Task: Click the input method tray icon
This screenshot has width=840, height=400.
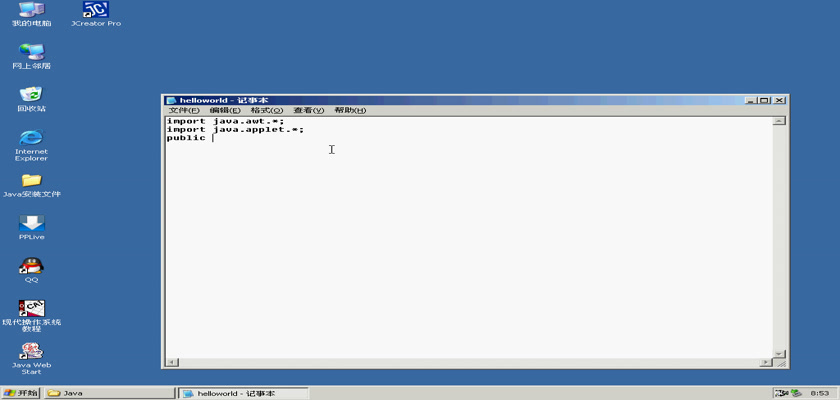Action: pos(781,393)
